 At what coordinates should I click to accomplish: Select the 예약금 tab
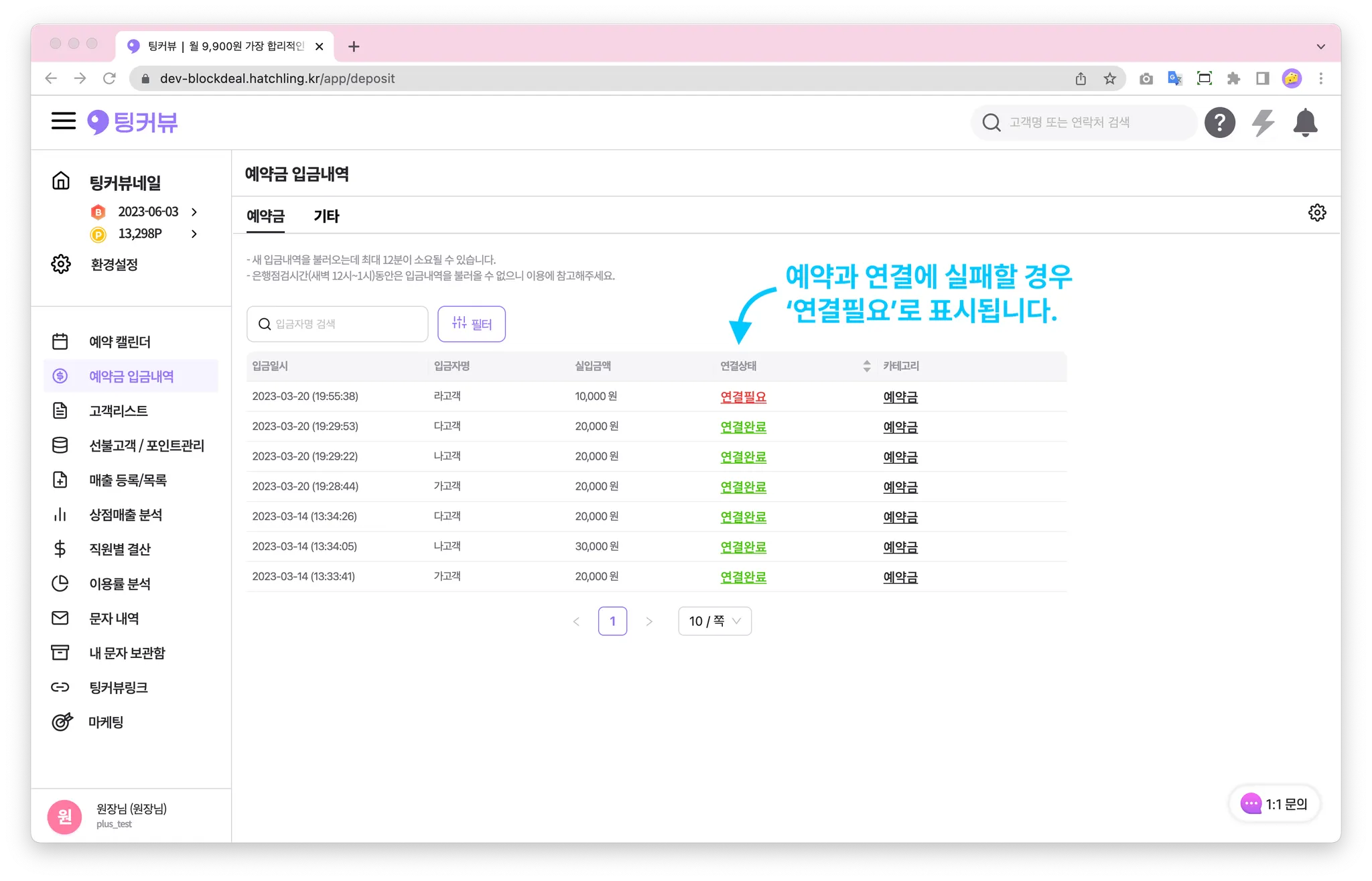pyautogui.click(x=265, y=216)
